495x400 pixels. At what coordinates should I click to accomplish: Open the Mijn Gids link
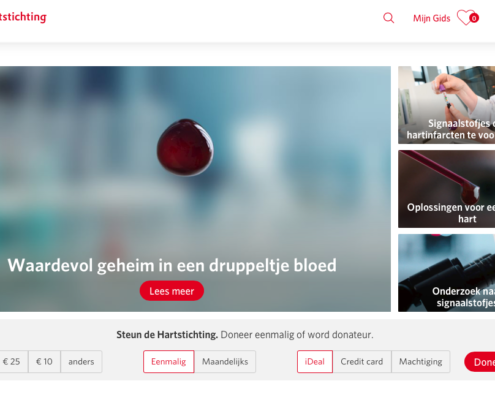[x=432, y=18]
